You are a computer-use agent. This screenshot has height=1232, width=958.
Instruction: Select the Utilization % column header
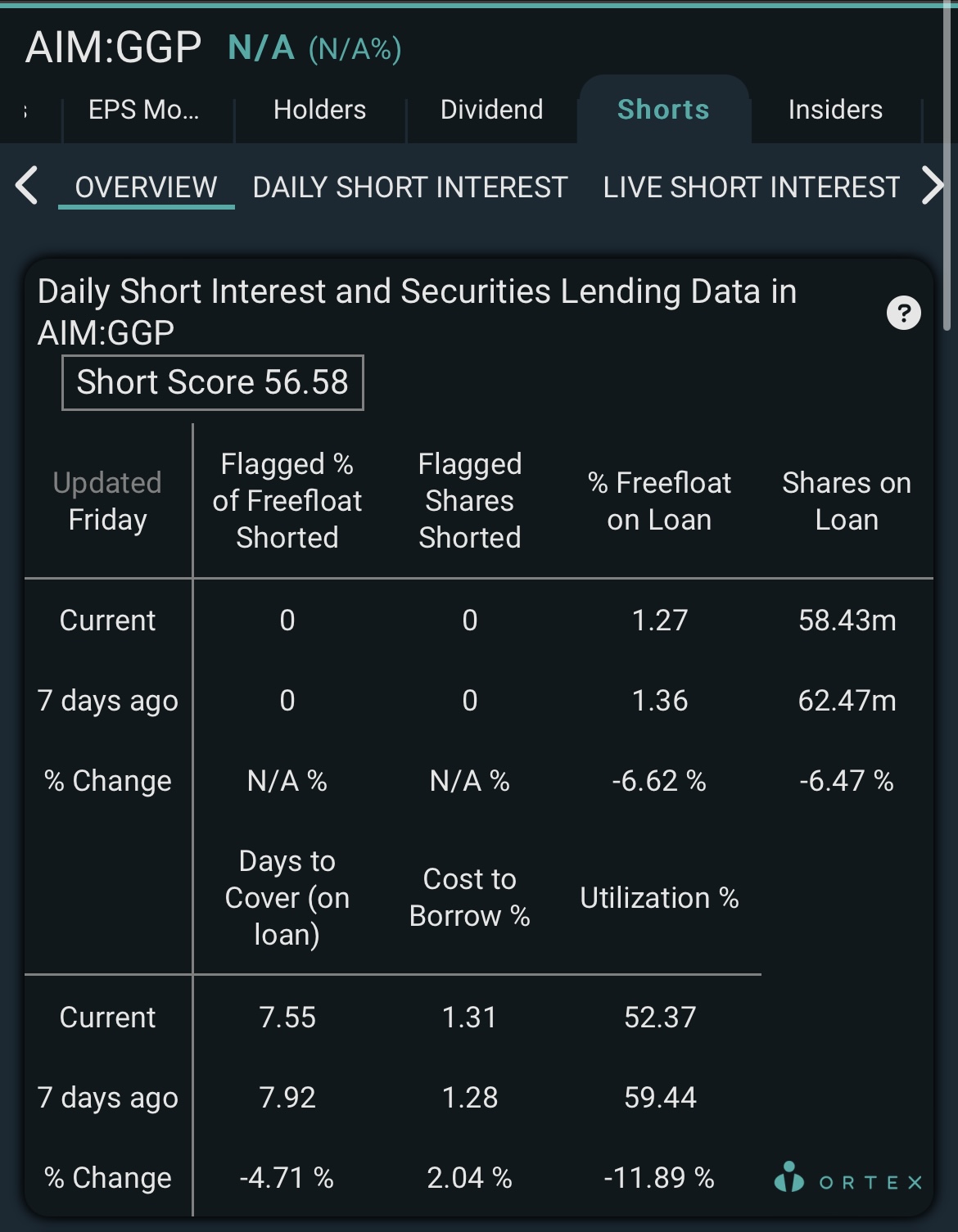tap(659, 898)
